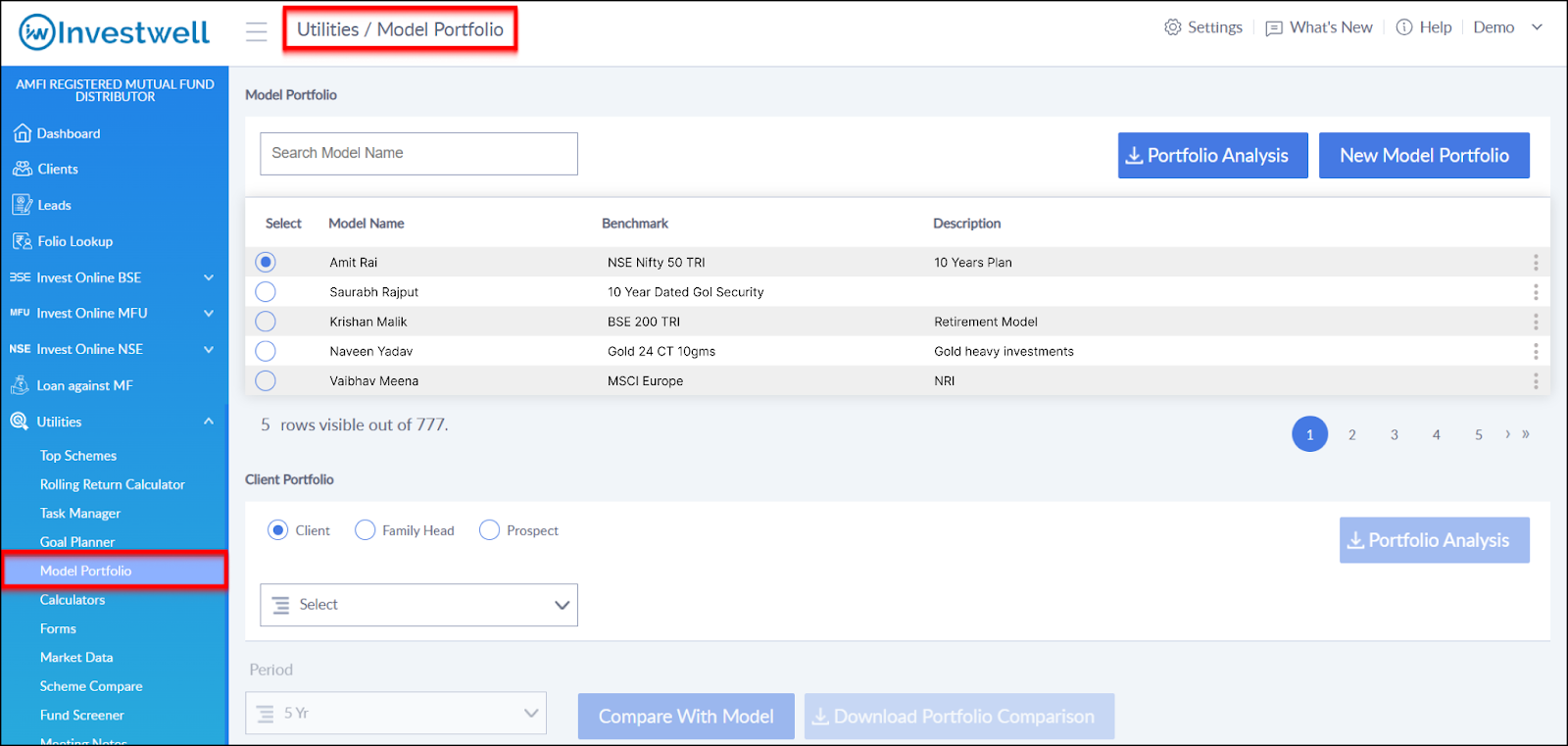1568x746 pixels.
Task: Open the client Select dropdown
Action: 418,605
